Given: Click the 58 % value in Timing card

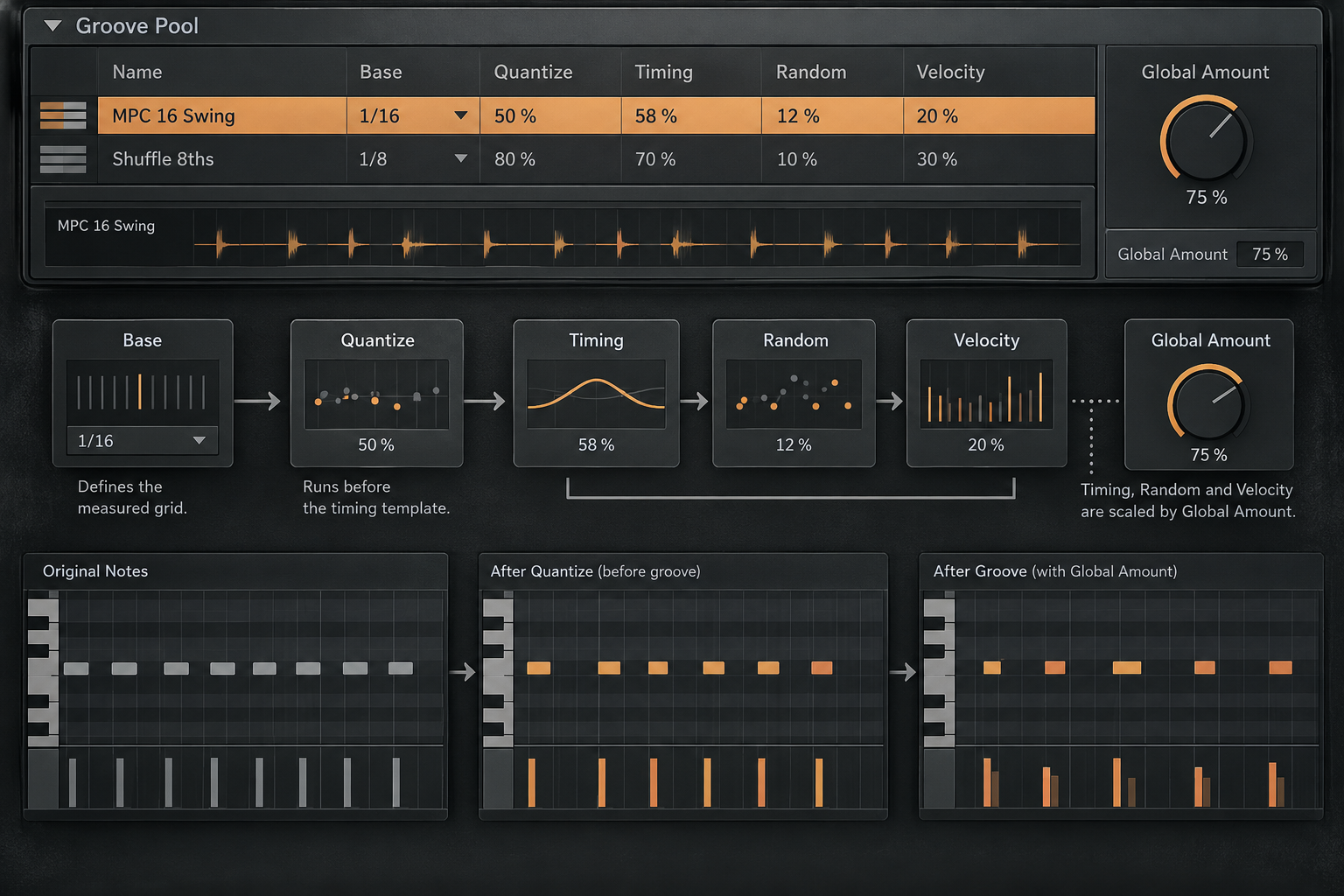Looking at the screenshot, I should pos(596,444).
